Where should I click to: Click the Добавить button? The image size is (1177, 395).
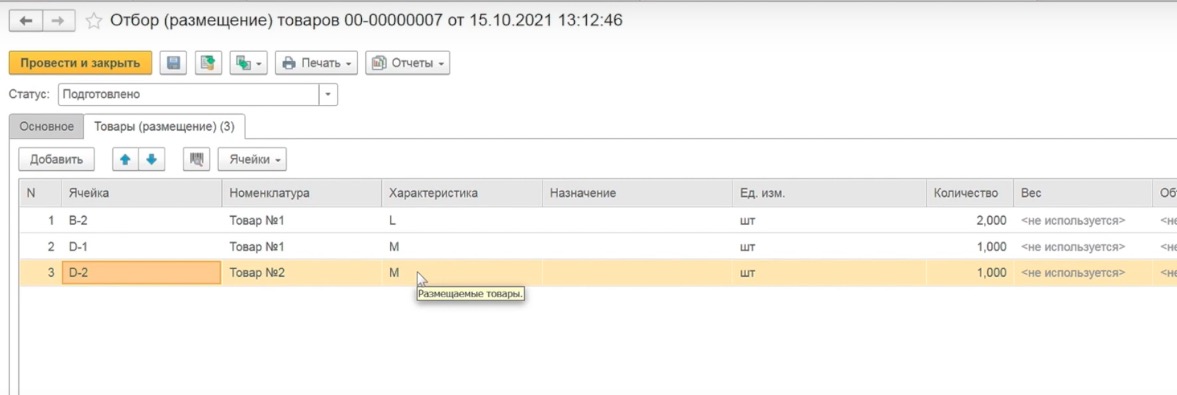coord(56,159)
